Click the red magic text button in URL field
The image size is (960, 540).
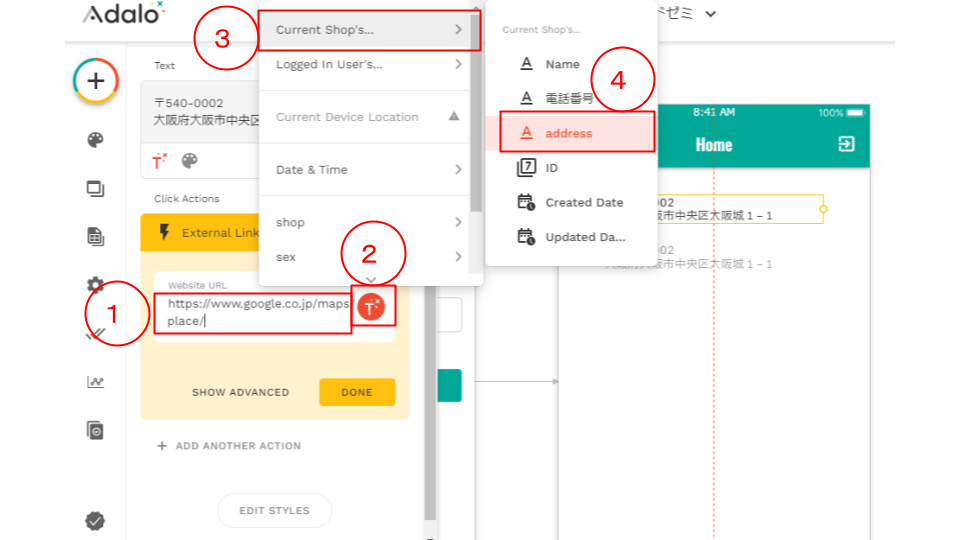pos(371,307)
